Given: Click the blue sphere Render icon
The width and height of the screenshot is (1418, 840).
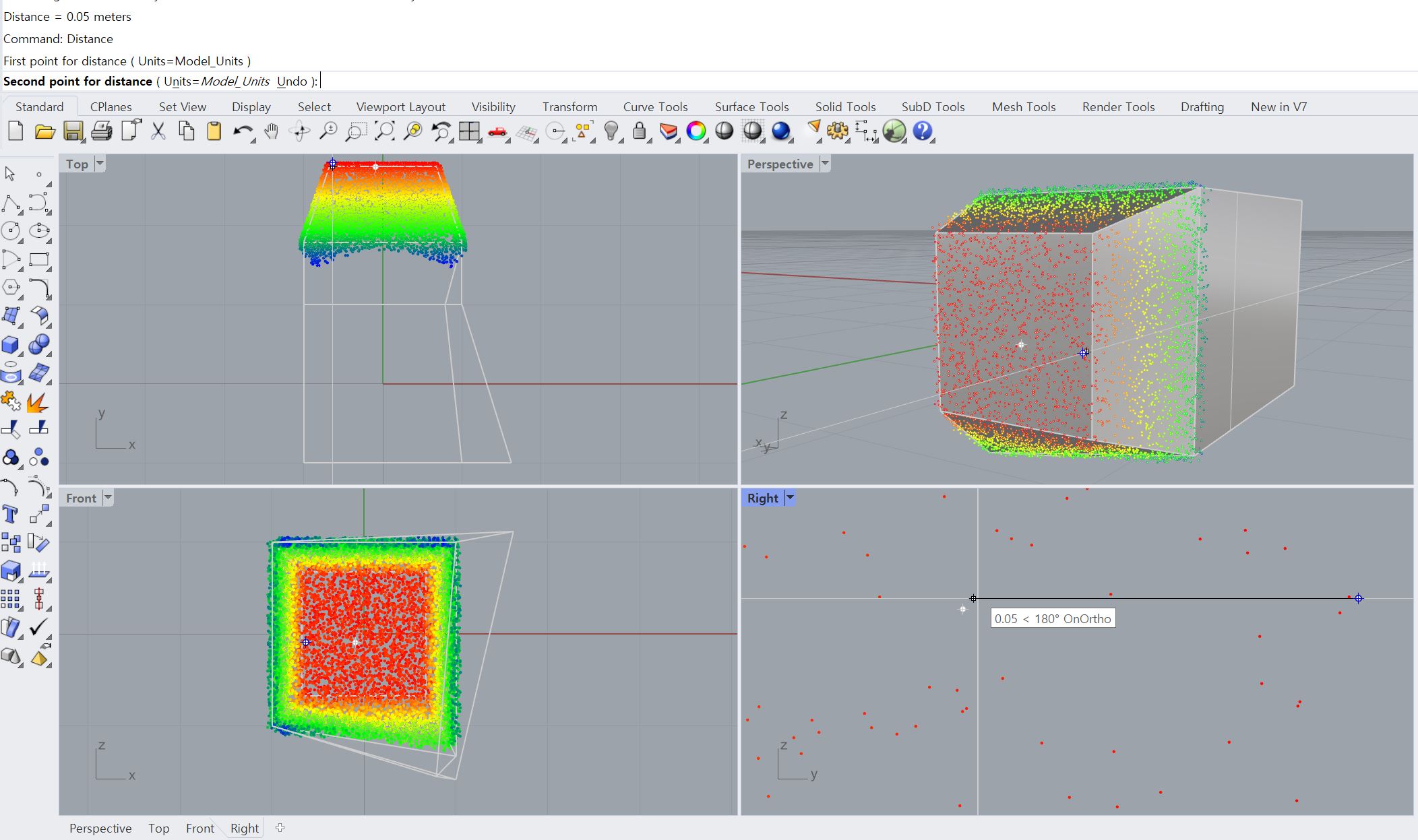Looking at the screenshot, I should click(781, 131).
